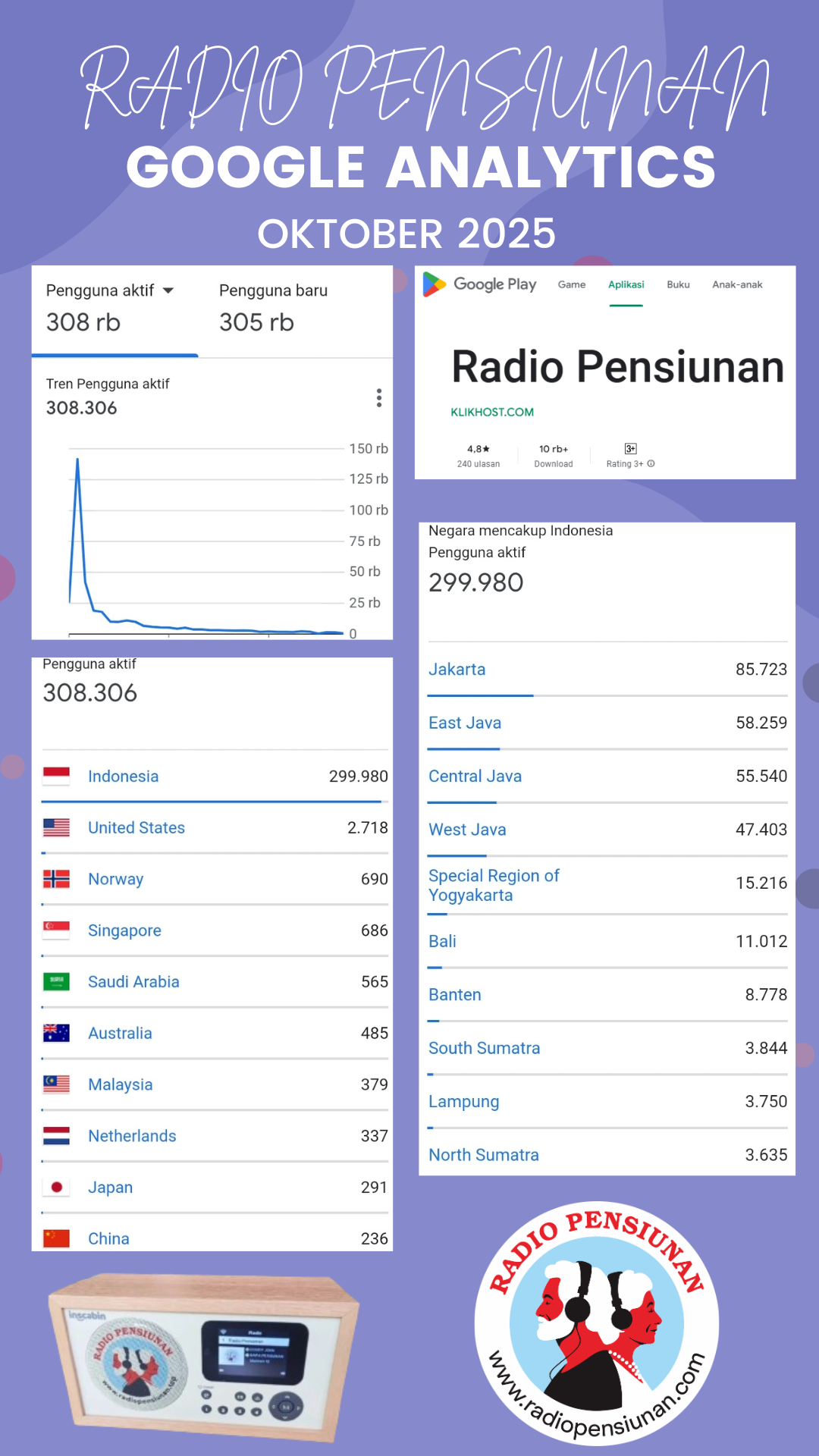The height and width of the screenshot is (1456, 819).
Task: Click the Google Play logo icon
Action: 434,284
